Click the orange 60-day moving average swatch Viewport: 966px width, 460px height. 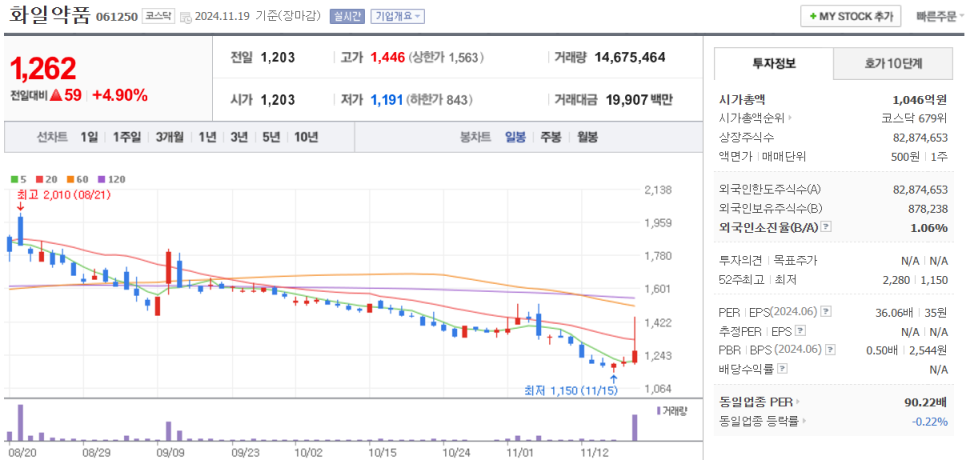click(x=70, y=179)
